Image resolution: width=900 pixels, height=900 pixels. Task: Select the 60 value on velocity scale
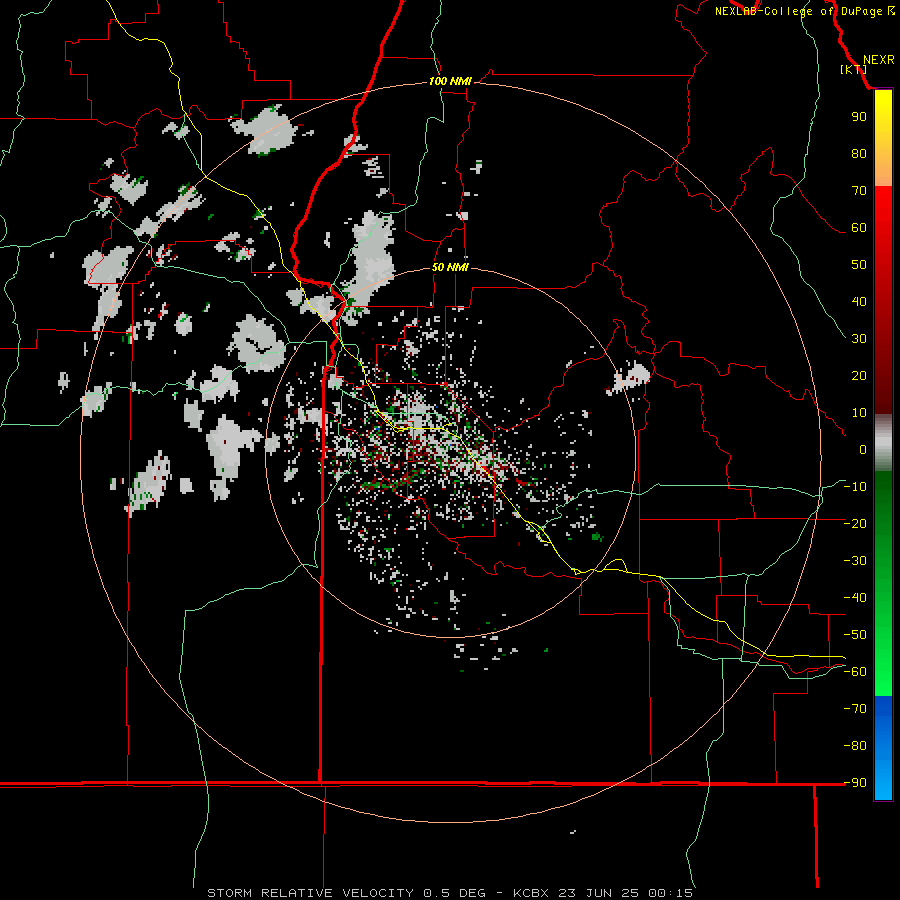click(859, 228)
